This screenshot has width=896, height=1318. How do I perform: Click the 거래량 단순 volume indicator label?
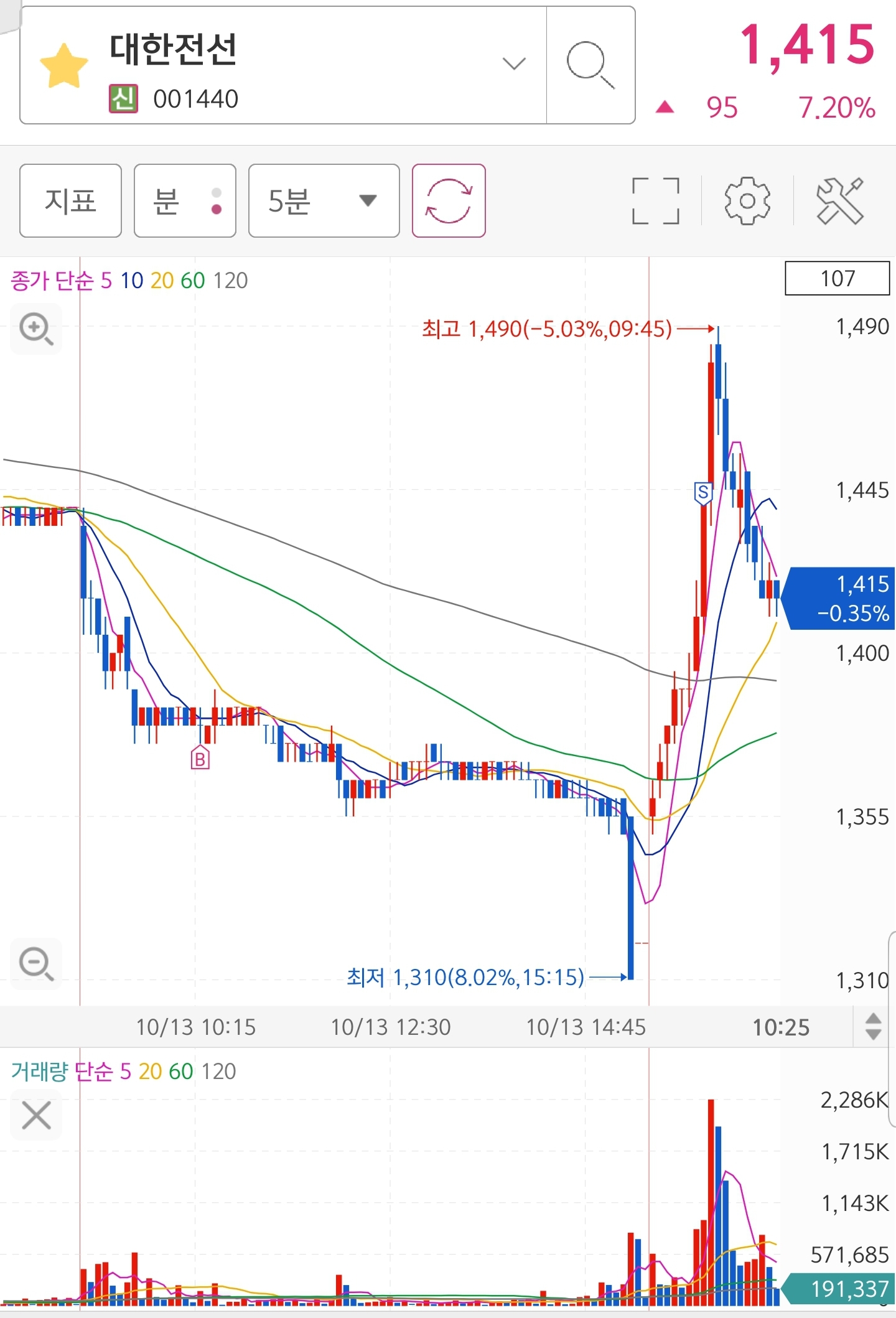coord(62,1071)
